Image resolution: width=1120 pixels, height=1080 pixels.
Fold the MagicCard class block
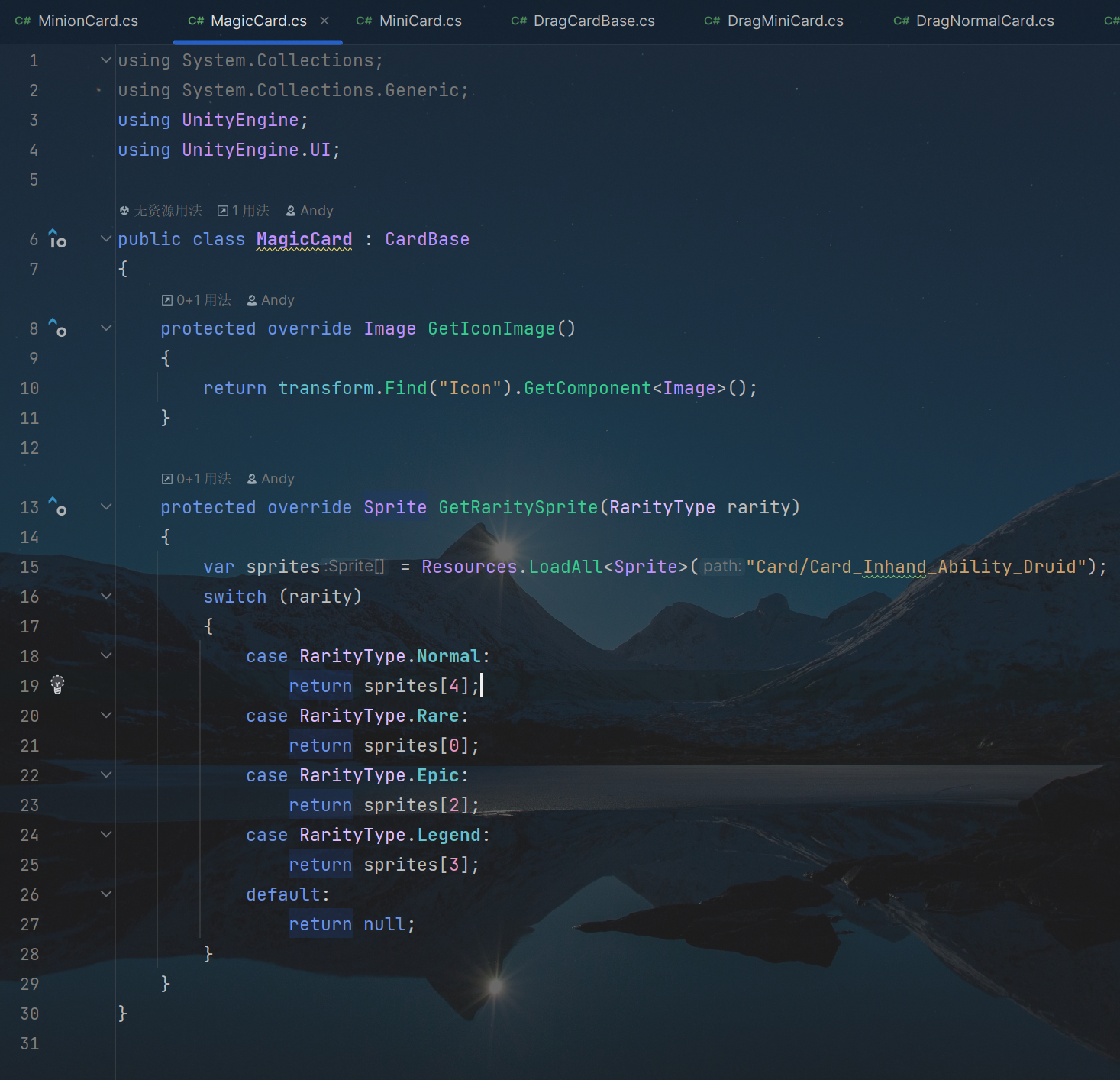[106, 239]
